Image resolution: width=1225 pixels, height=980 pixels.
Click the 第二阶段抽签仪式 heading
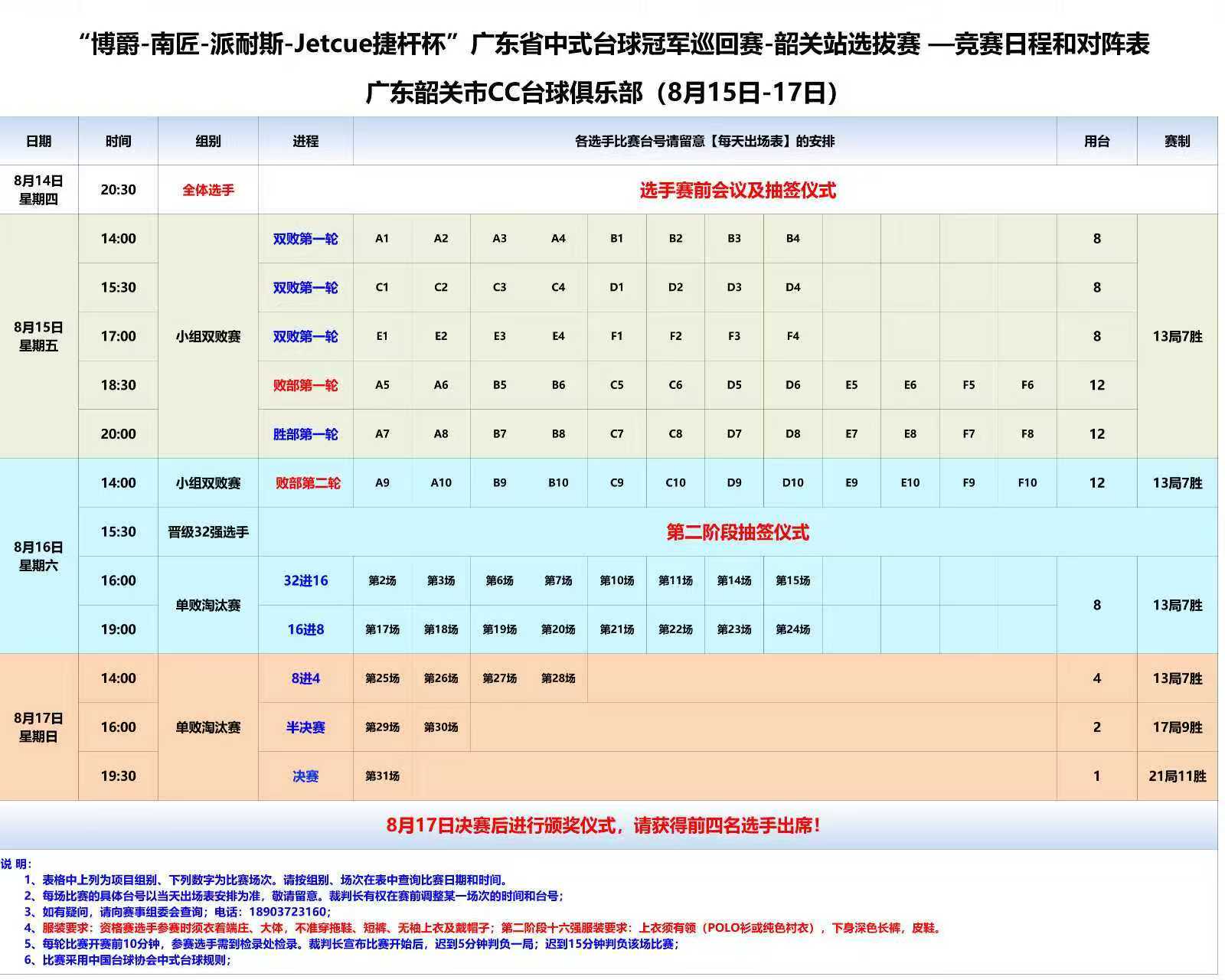737,532
